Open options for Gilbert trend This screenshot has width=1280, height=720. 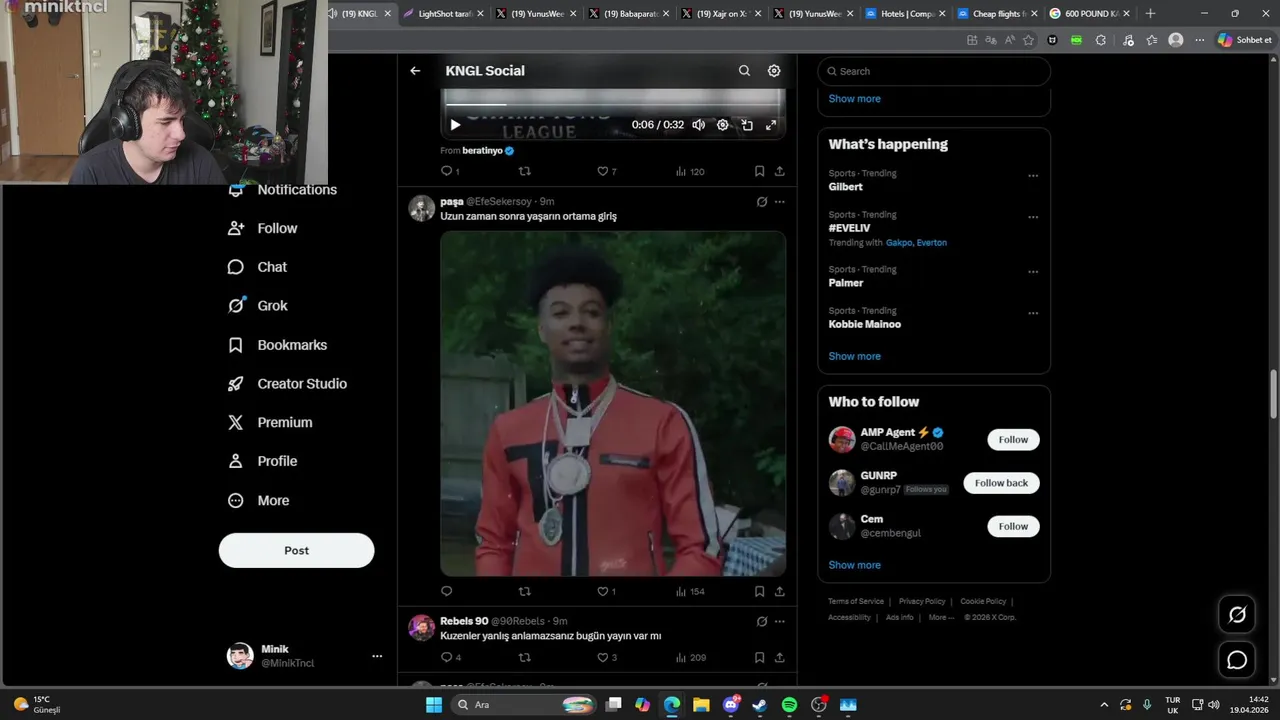1033,175
